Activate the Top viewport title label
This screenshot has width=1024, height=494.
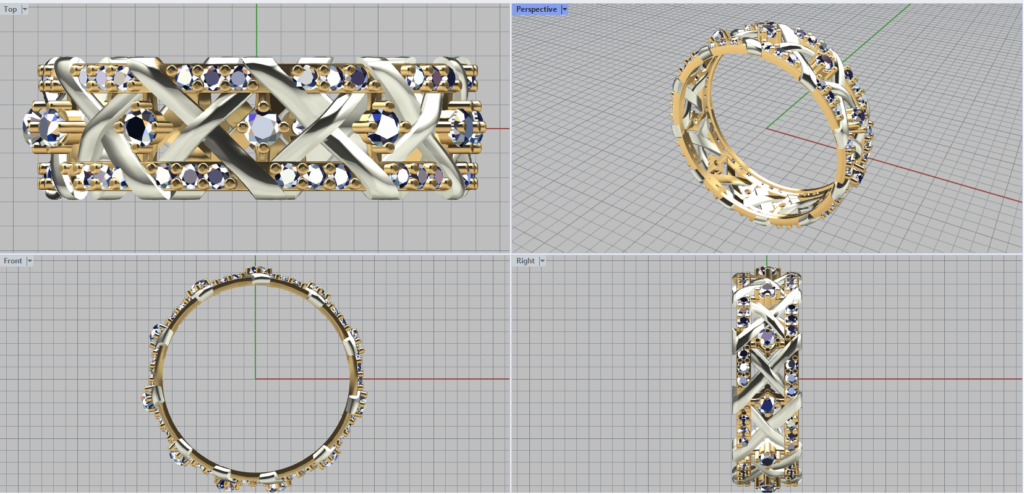[x=10, y=9]
